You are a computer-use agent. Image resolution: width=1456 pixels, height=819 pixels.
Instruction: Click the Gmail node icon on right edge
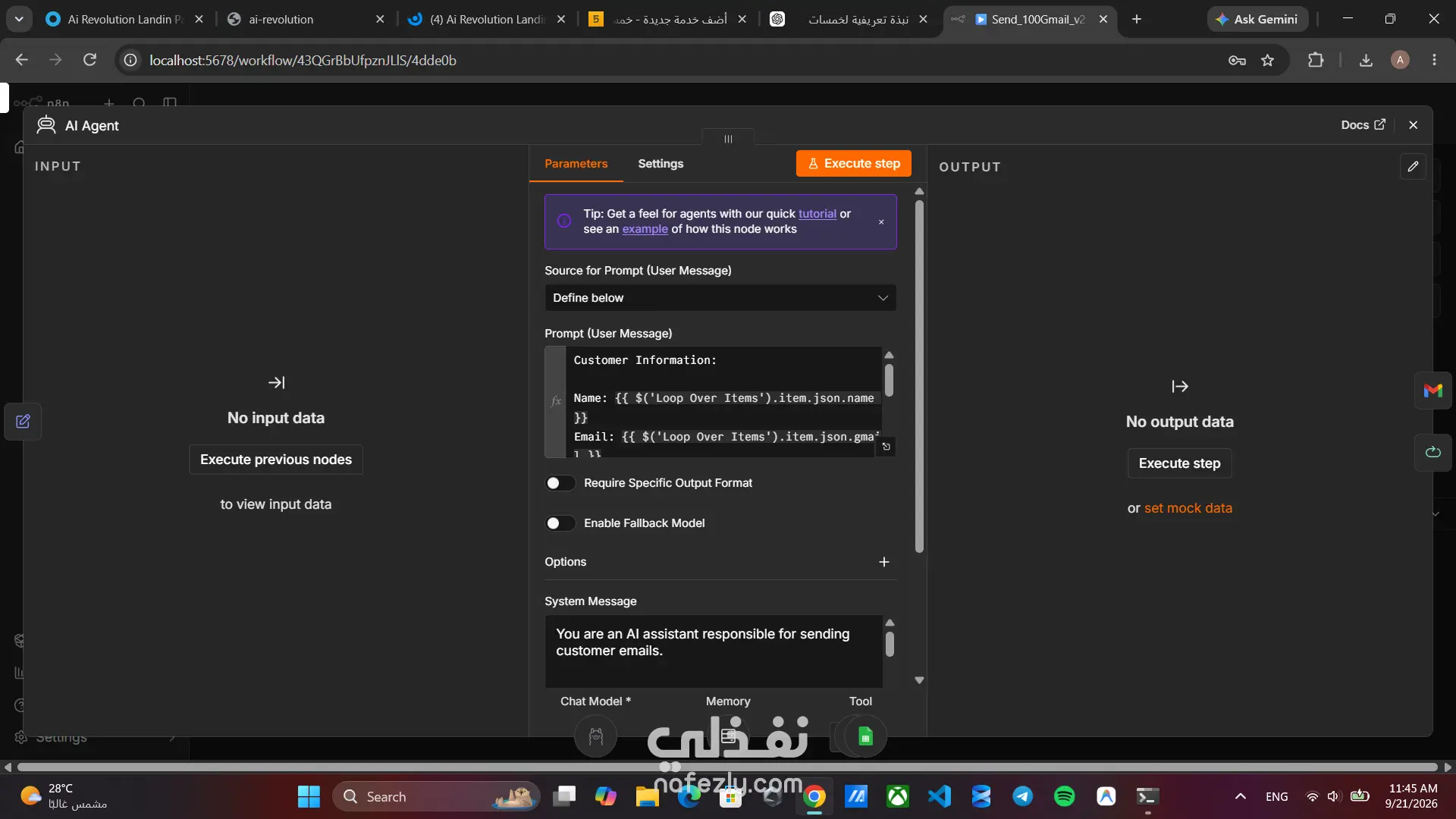click(1433, 391)
